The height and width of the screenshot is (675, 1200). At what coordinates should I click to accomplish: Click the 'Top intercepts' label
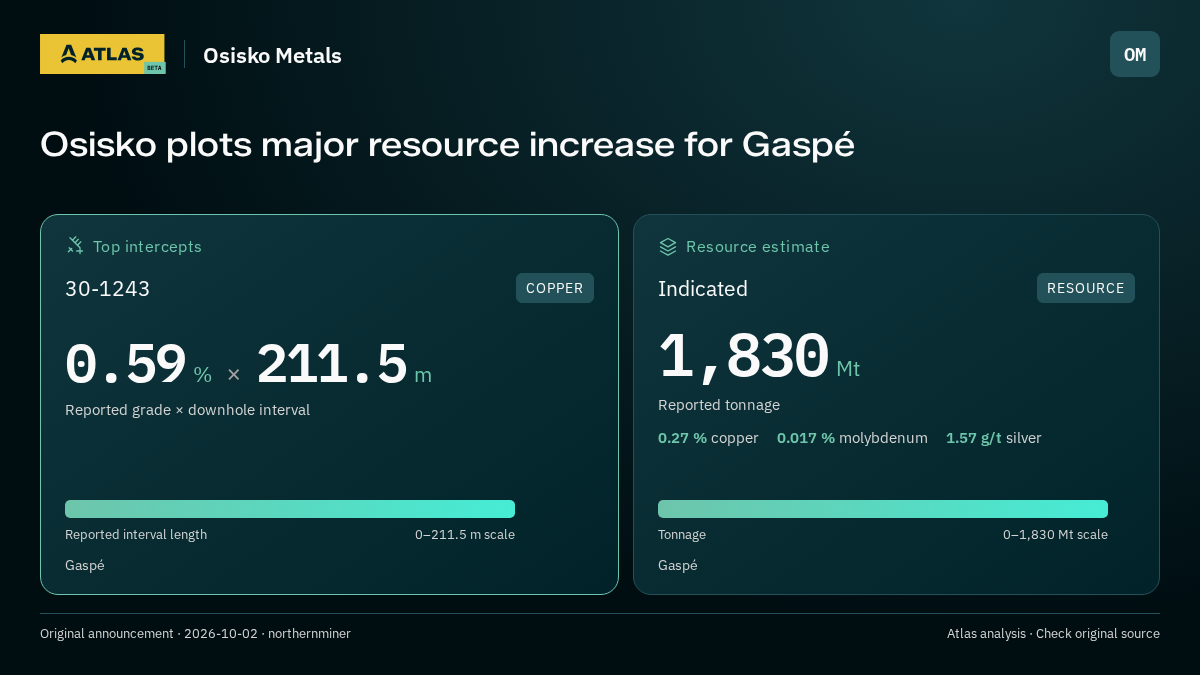click(147, 246)
